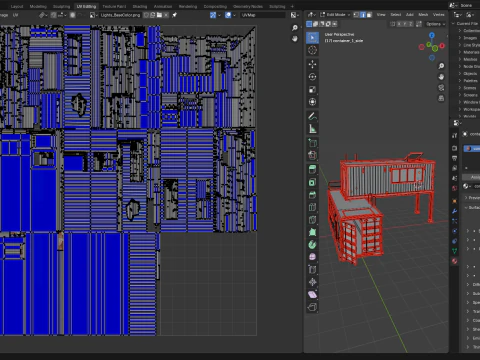Screen dimensions: 480x360
Task: Select the Knife tool
Action: (x=312, y=220)
